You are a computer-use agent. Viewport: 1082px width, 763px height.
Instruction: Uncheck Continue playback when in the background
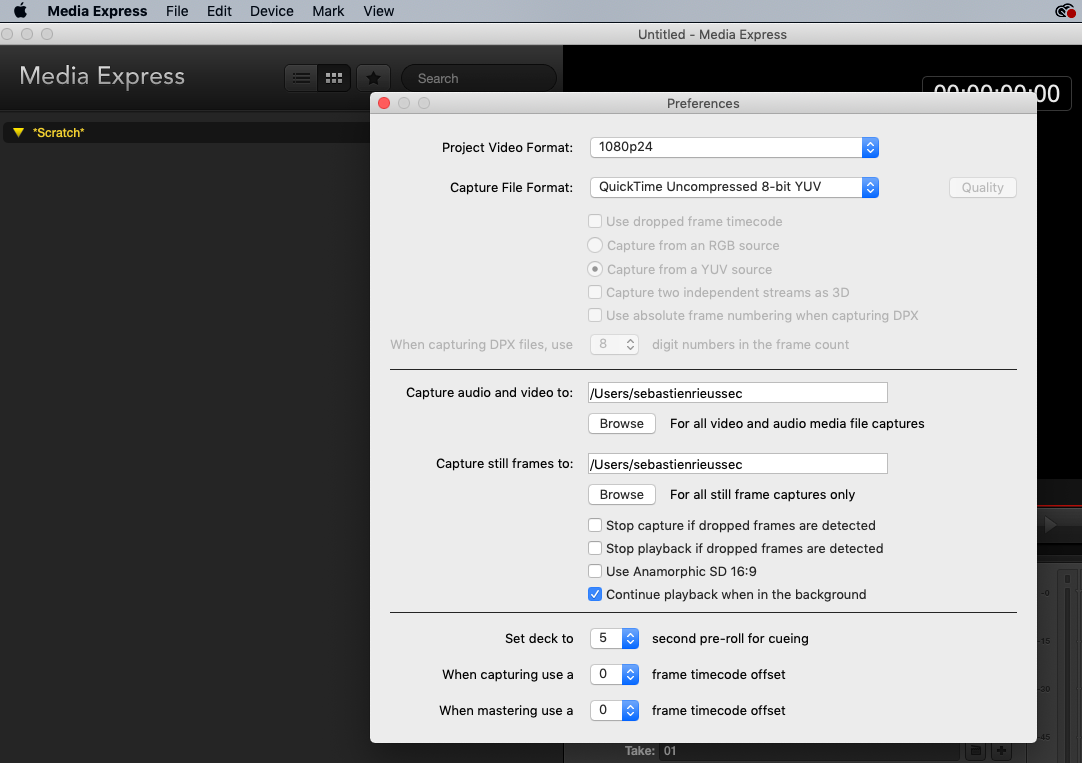click(x=595, y=594)
